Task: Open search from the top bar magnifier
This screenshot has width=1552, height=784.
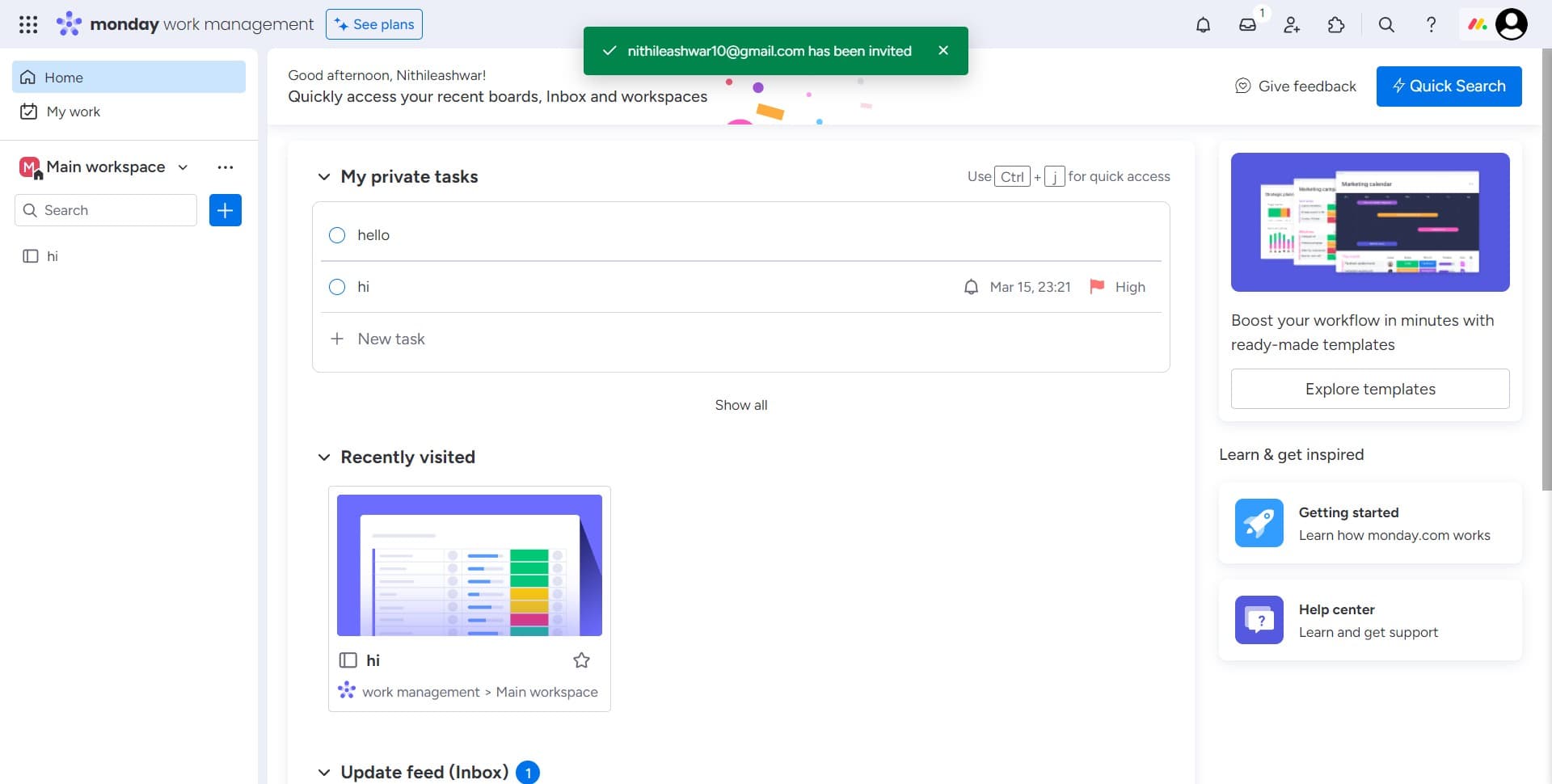Action: pyautogui.click(x=1385, y=24)
